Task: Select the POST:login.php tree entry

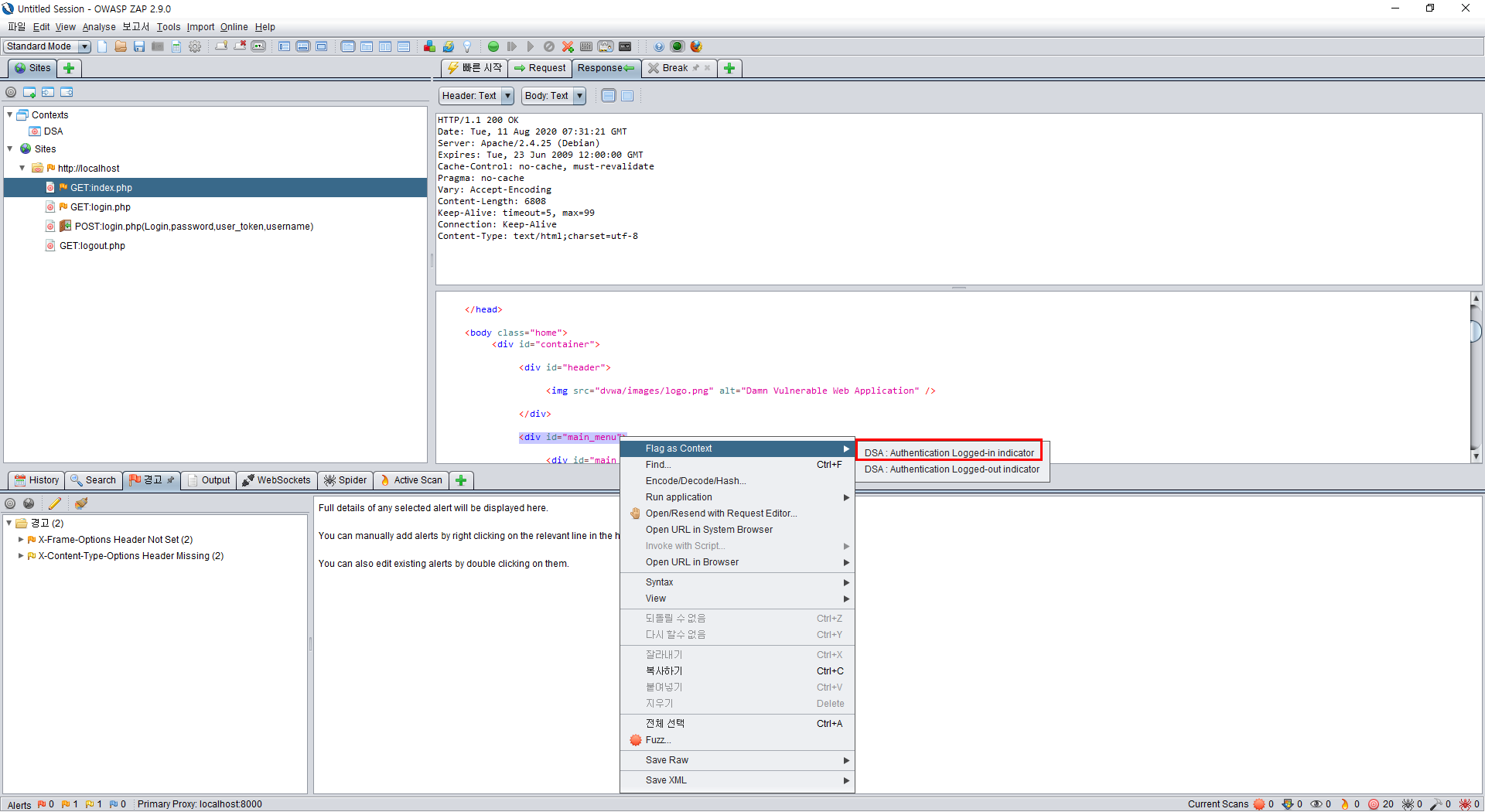Action: 193,227
